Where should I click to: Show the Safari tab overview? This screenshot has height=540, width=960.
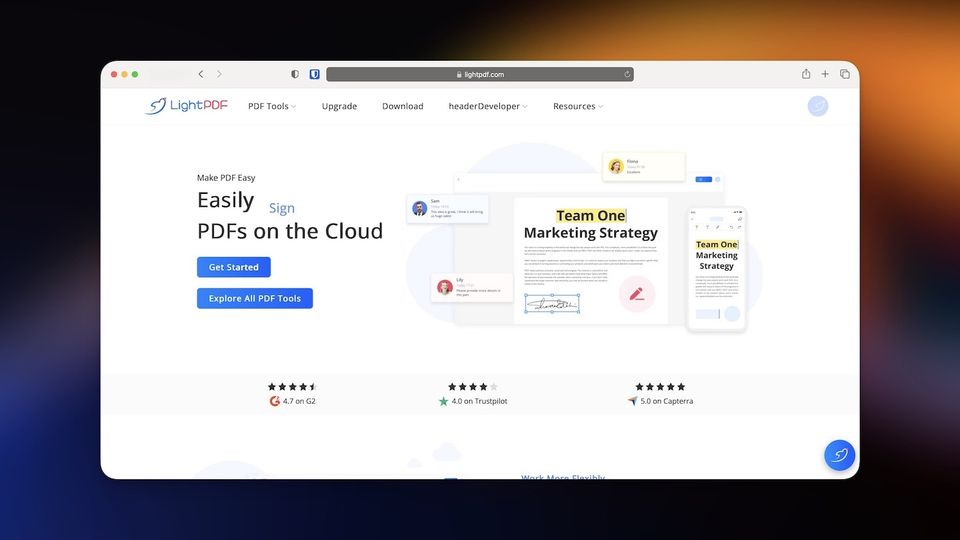pos(845,74)
